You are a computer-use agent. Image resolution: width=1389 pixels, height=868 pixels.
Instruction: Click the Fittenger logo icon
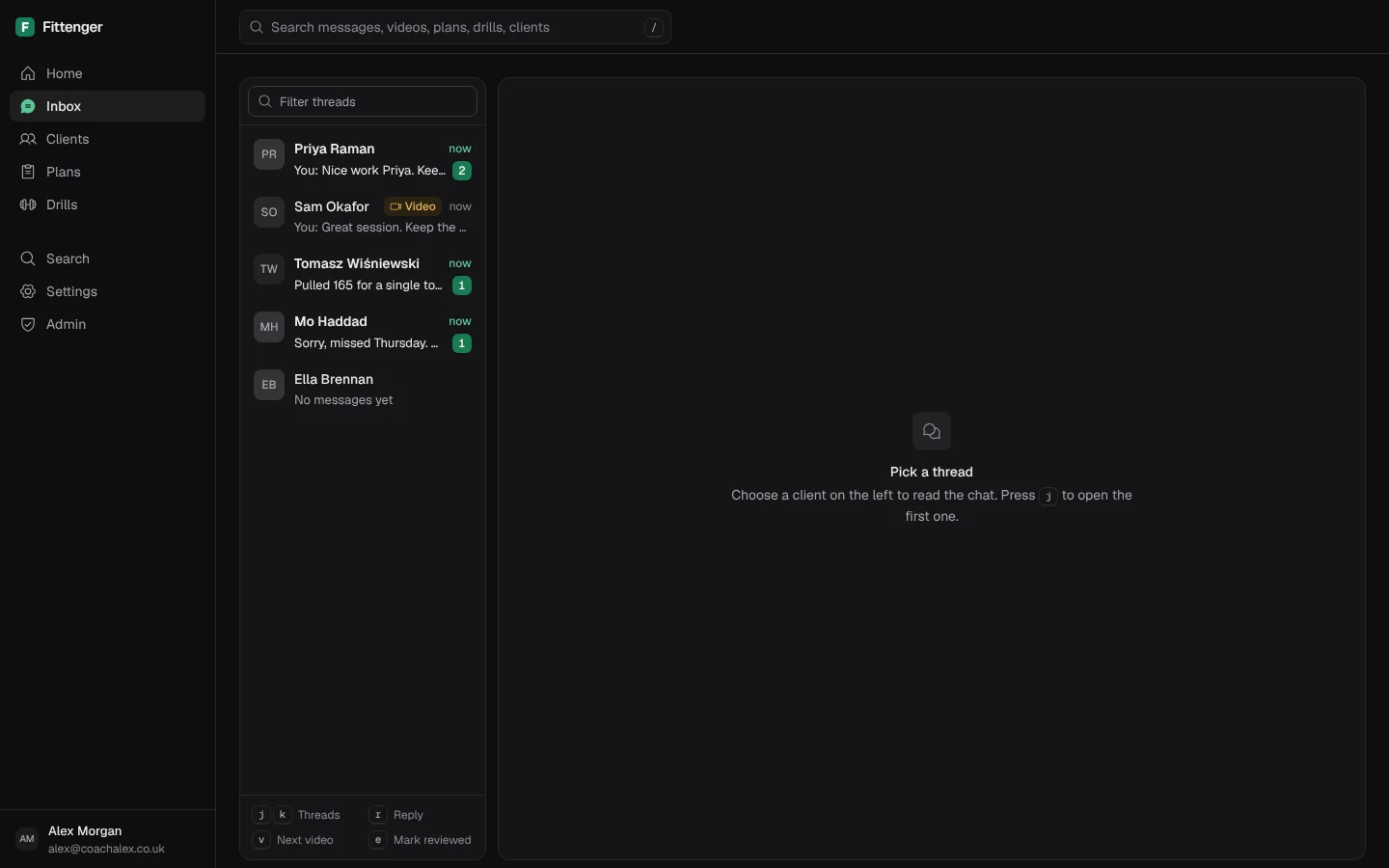point(26,27)
